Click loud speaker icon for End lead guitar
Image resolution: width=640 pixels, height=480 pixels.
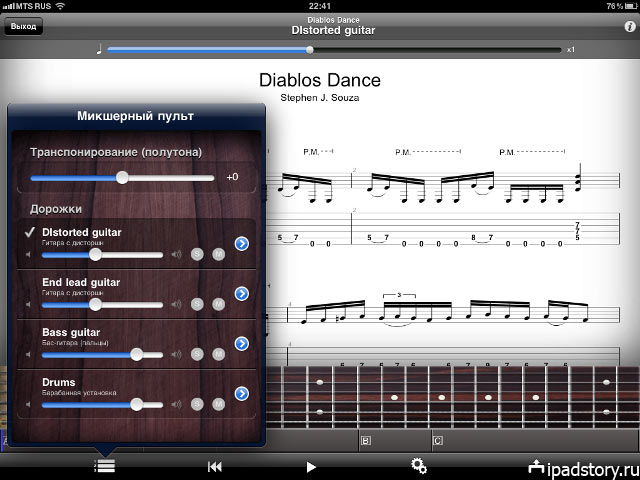tap(176, 304)
